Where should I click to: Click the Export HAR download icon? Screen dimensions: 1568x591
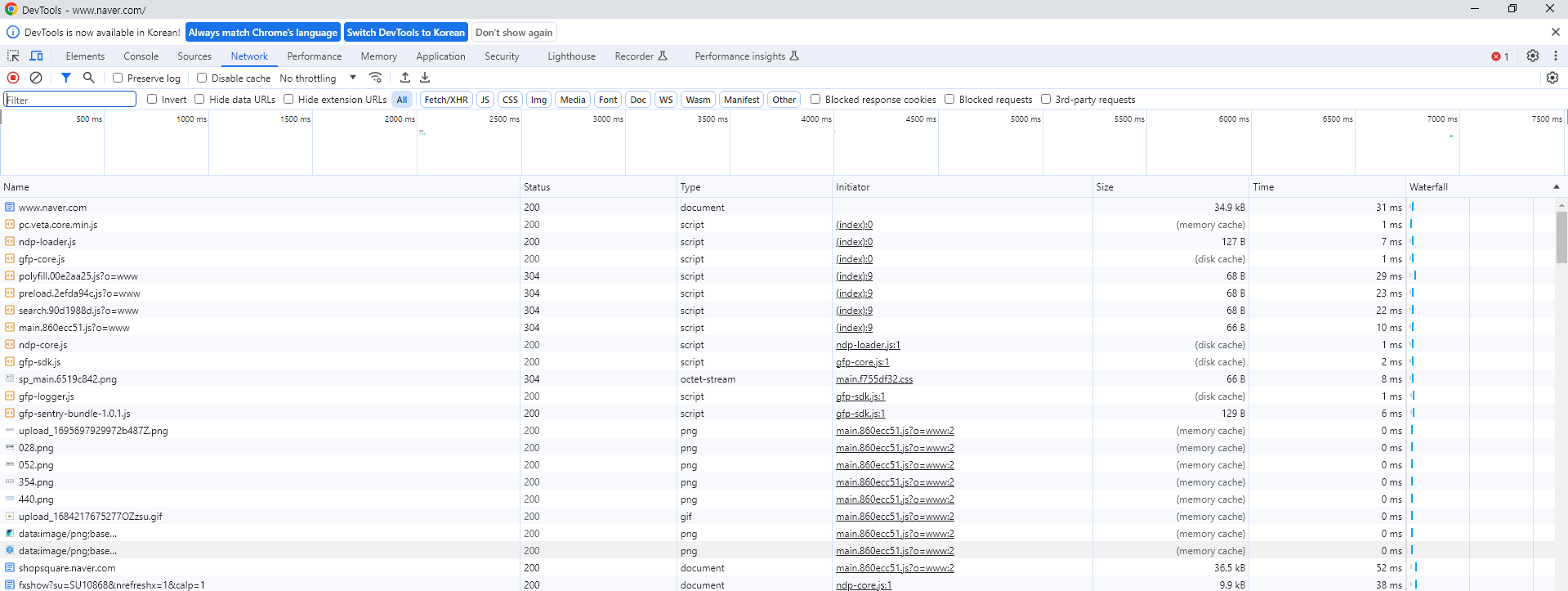425,78
